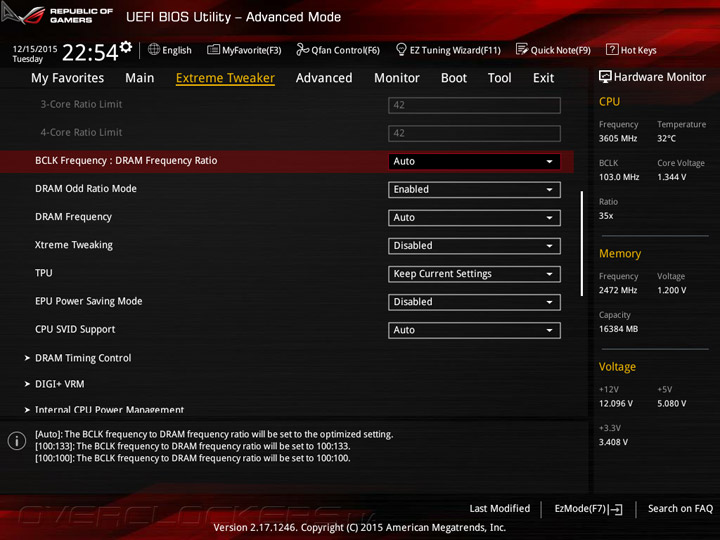Click the settings list scrollbar

(582, 243)
